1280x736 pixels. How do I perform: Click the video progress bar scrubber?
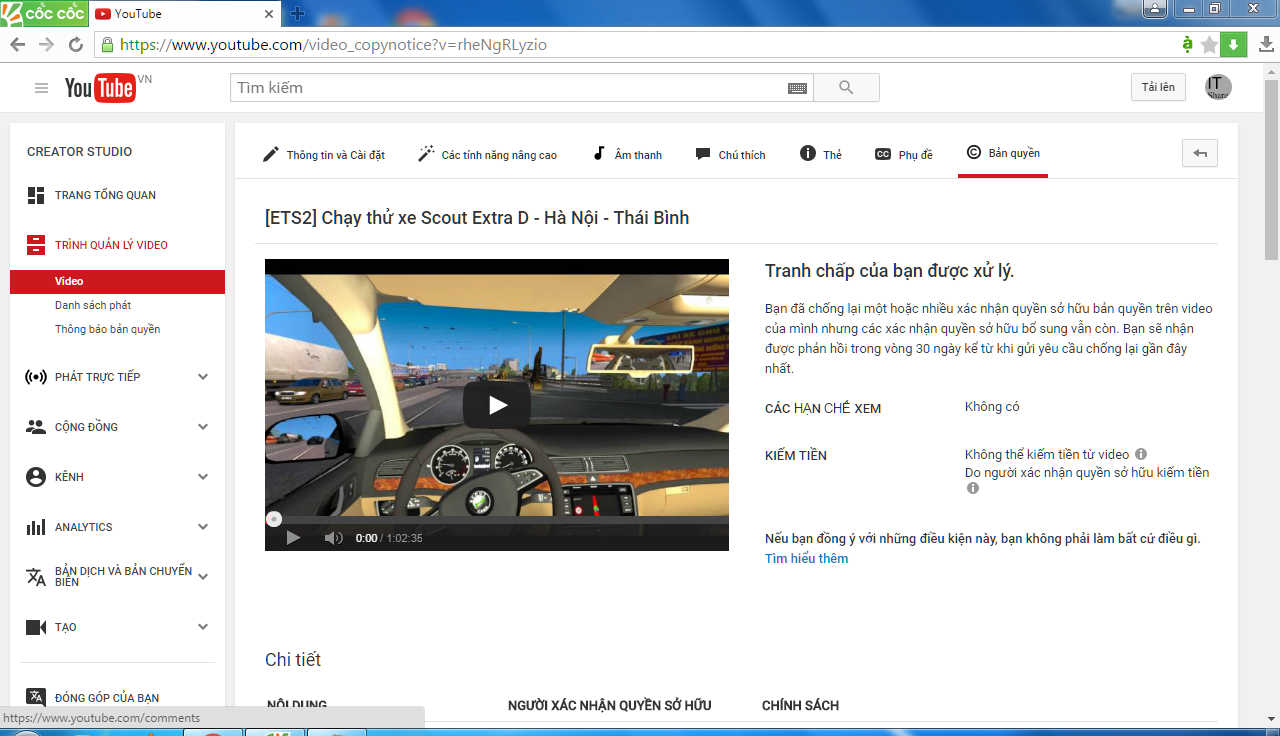[x=274, y=519]
